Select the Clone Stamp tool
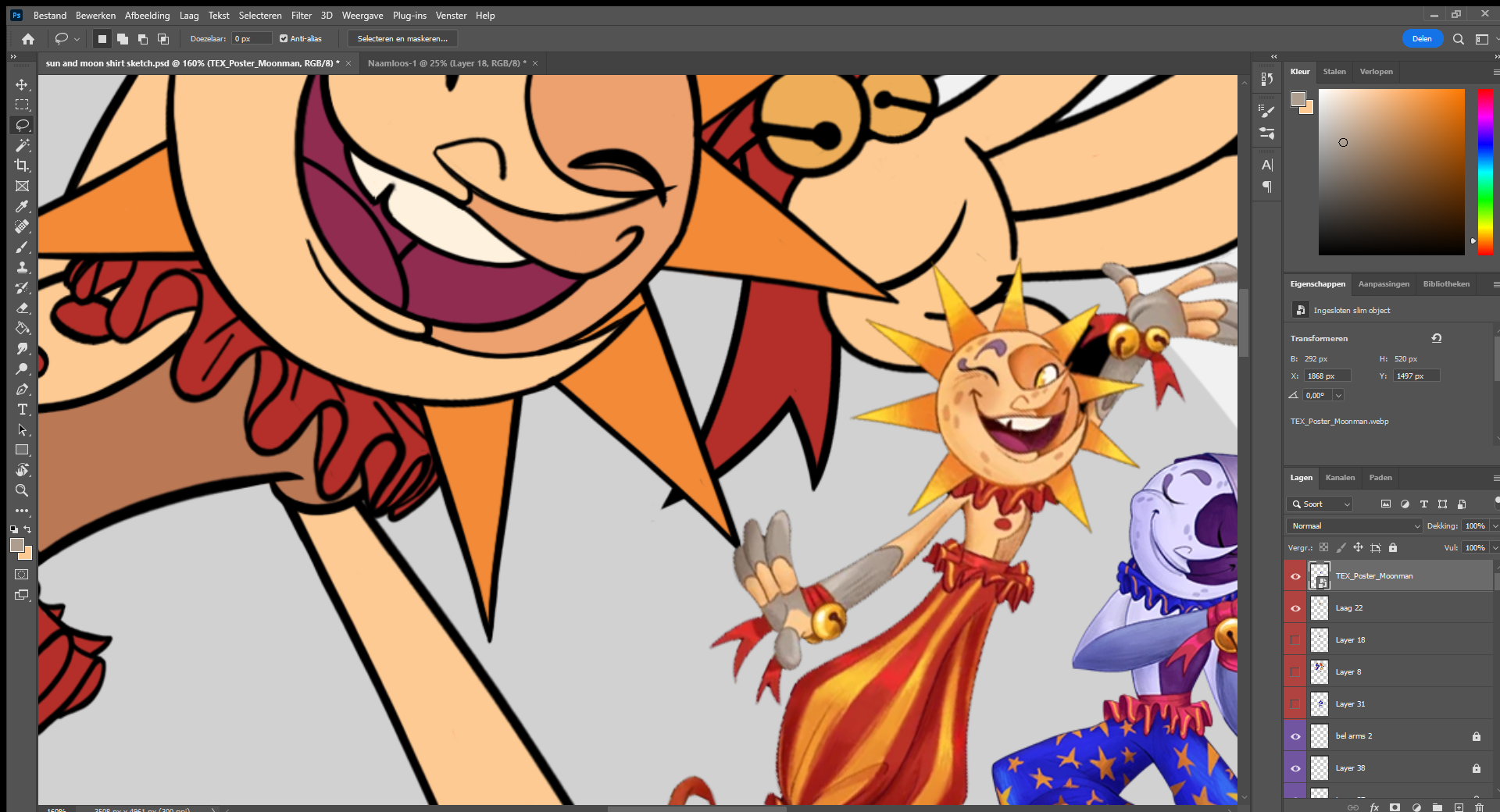This screenshot has height=812, width=1500. pos(22,267)
